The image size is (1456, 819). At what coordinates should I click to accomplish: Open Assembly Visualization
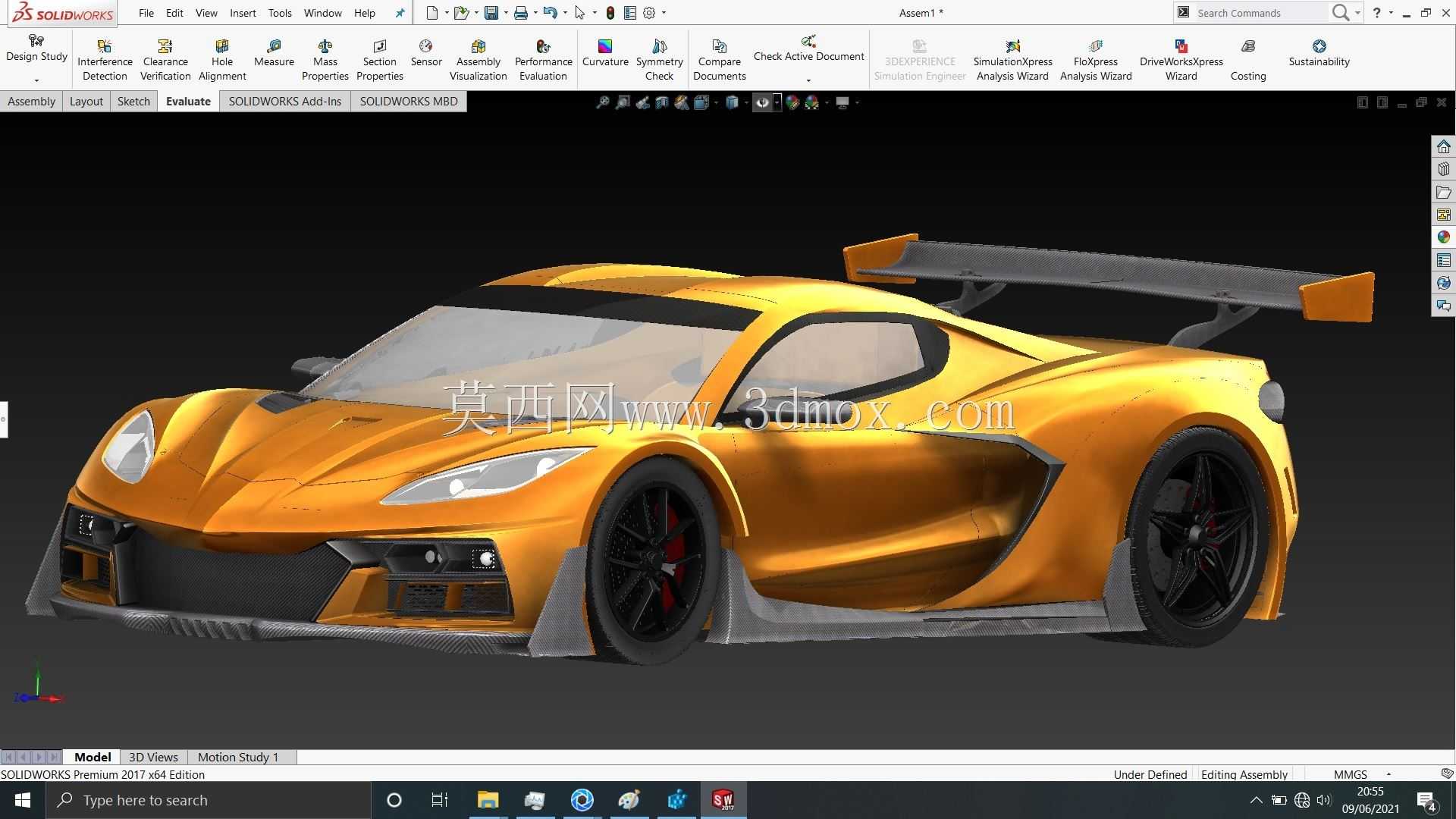click(478, 59)
